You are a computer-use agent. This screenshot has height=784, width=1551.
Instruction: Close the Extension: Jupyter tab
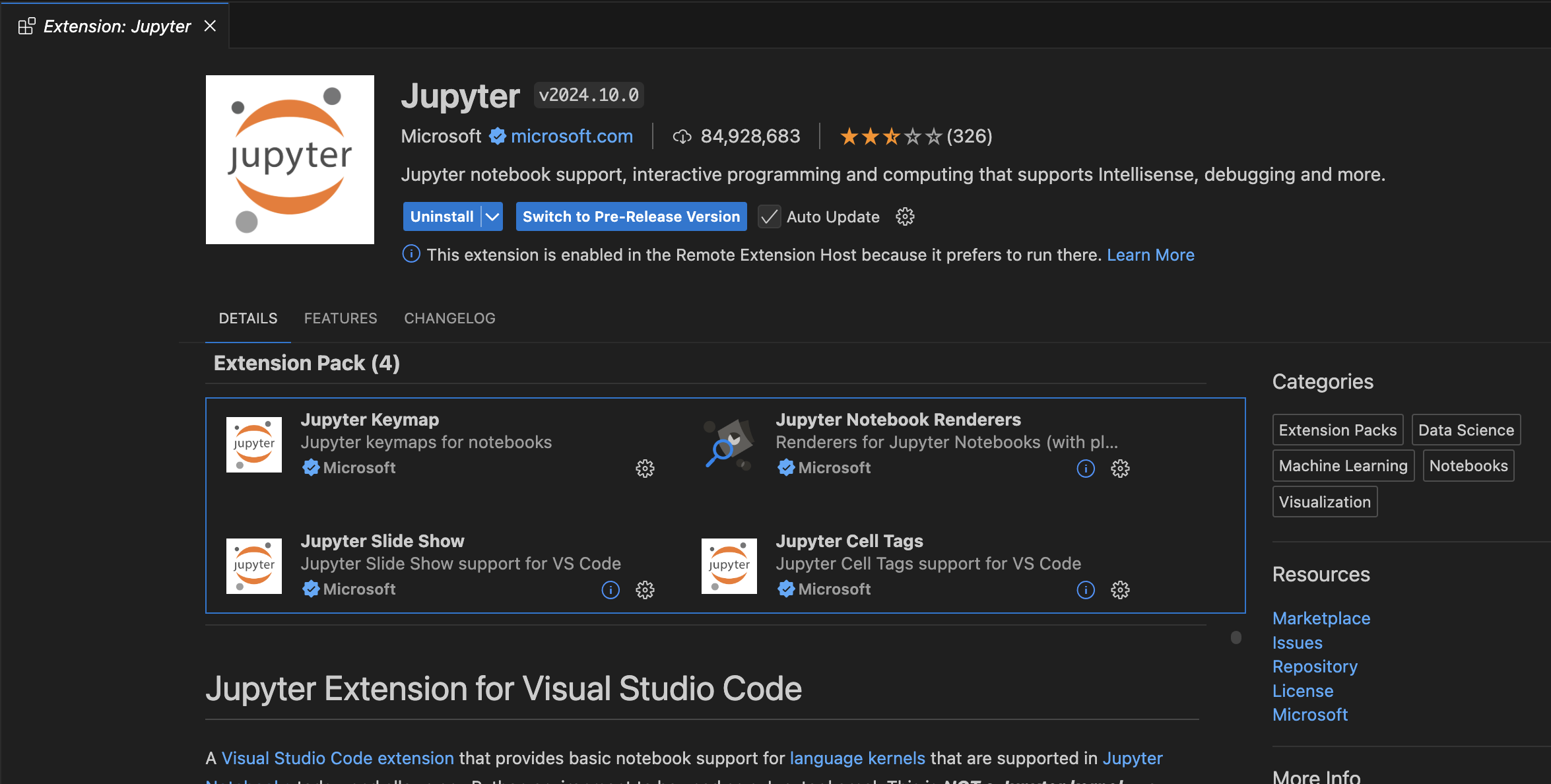[x=210, y=26]
